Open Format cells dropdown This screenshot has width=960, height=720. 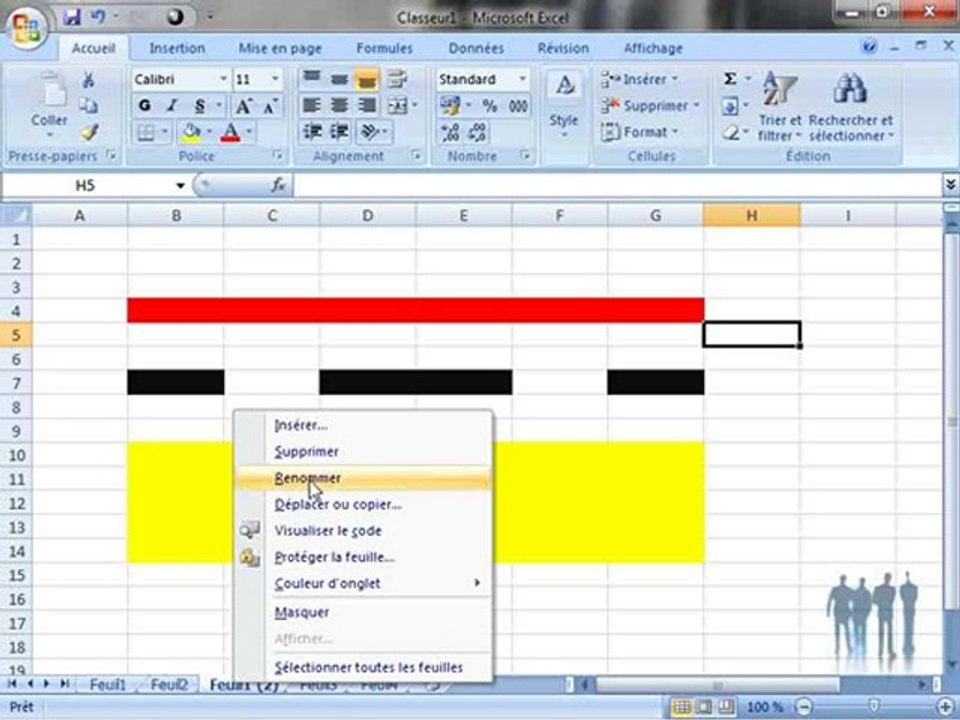click(x=640, y=132)
